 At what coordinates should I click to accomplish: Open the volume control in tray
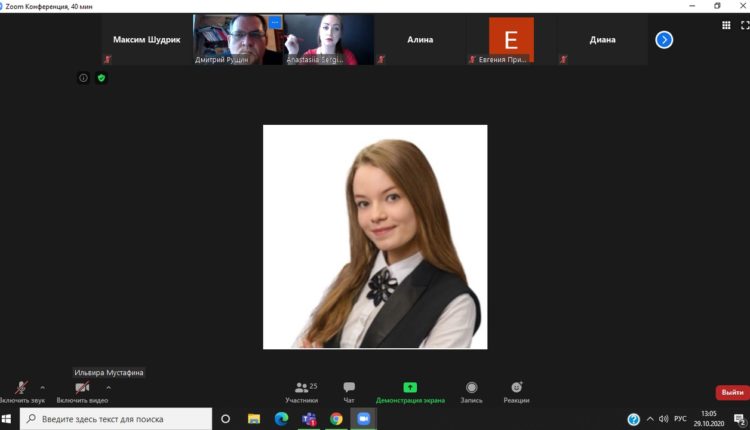point(663,419)
